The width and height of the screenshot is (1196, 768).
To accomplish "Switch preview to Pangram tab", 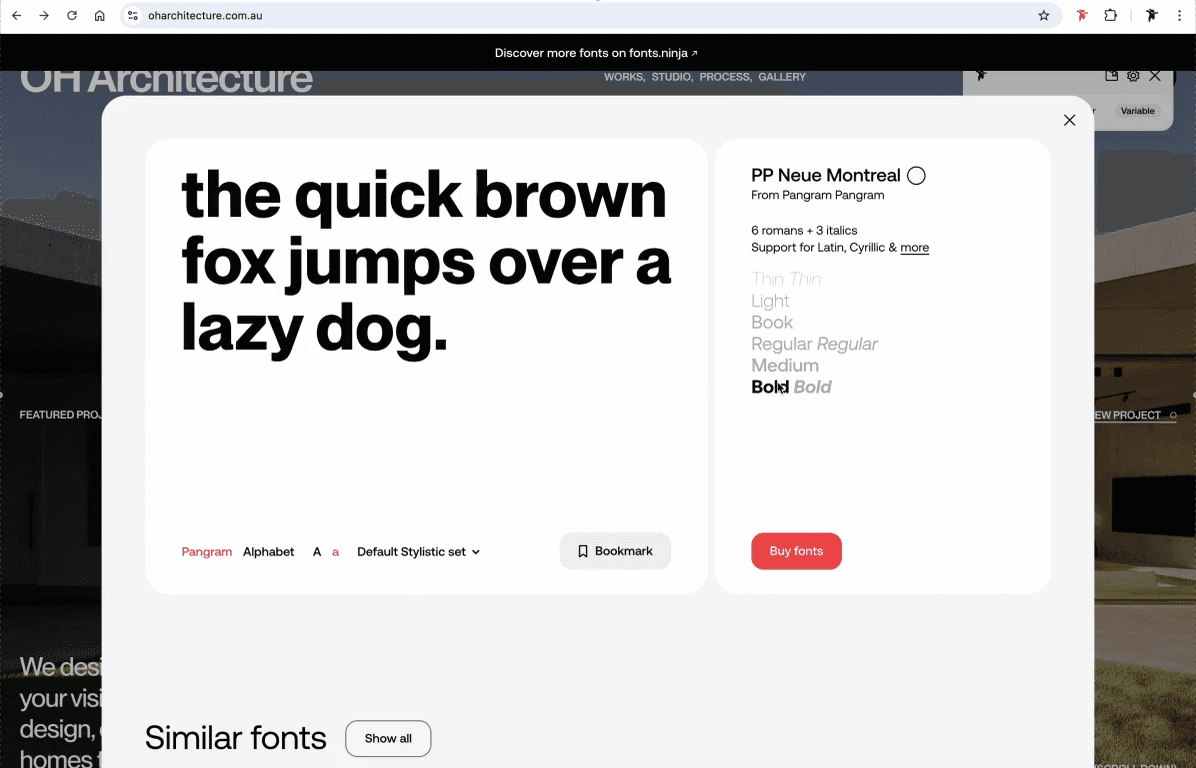I will (207, 551).
